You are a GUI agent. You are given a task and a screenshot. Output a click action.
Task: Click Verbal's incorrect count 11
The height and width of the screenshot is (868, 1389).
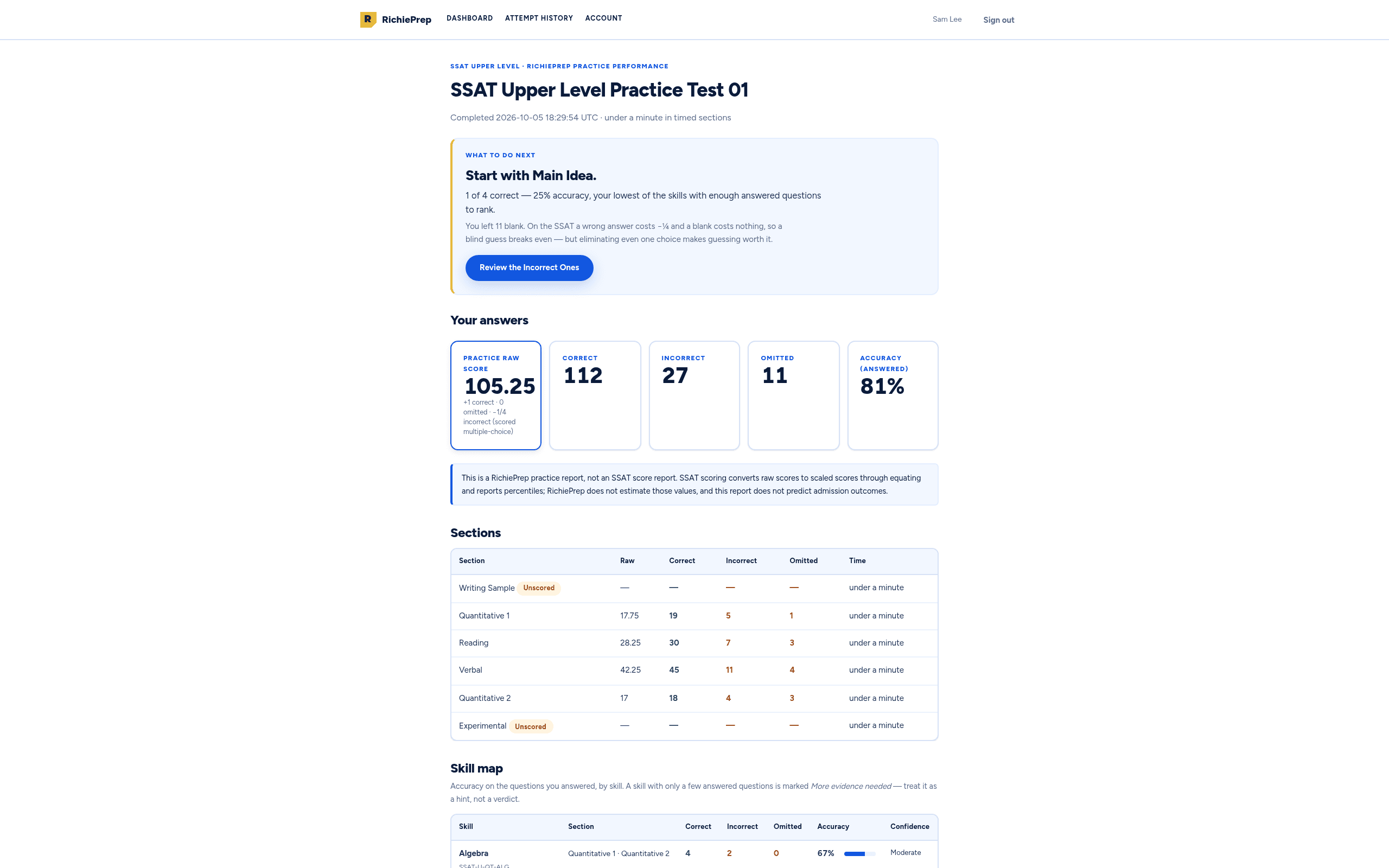729,670
